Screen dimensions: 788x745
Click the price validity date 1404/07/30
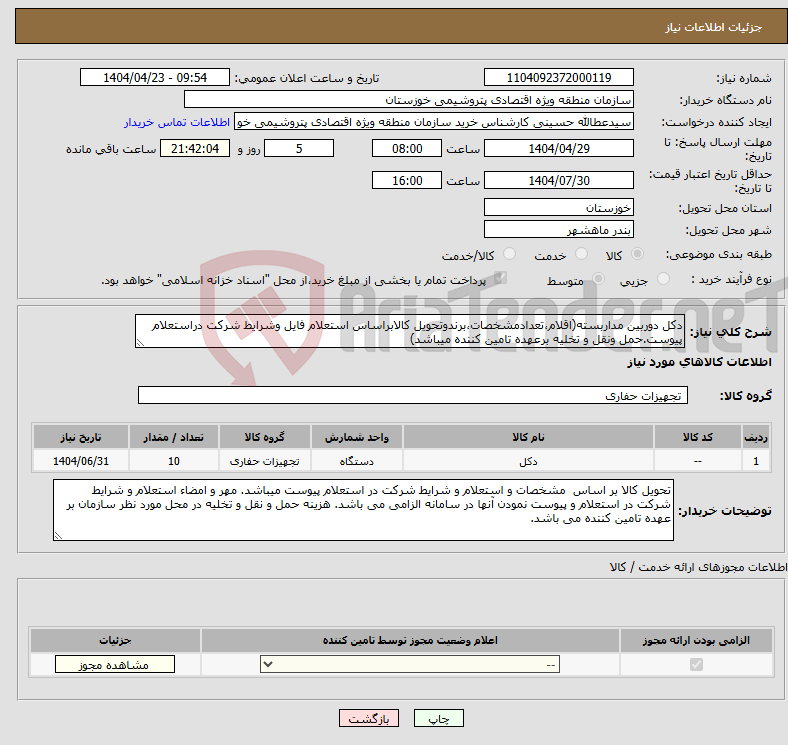tap(558, 180)
